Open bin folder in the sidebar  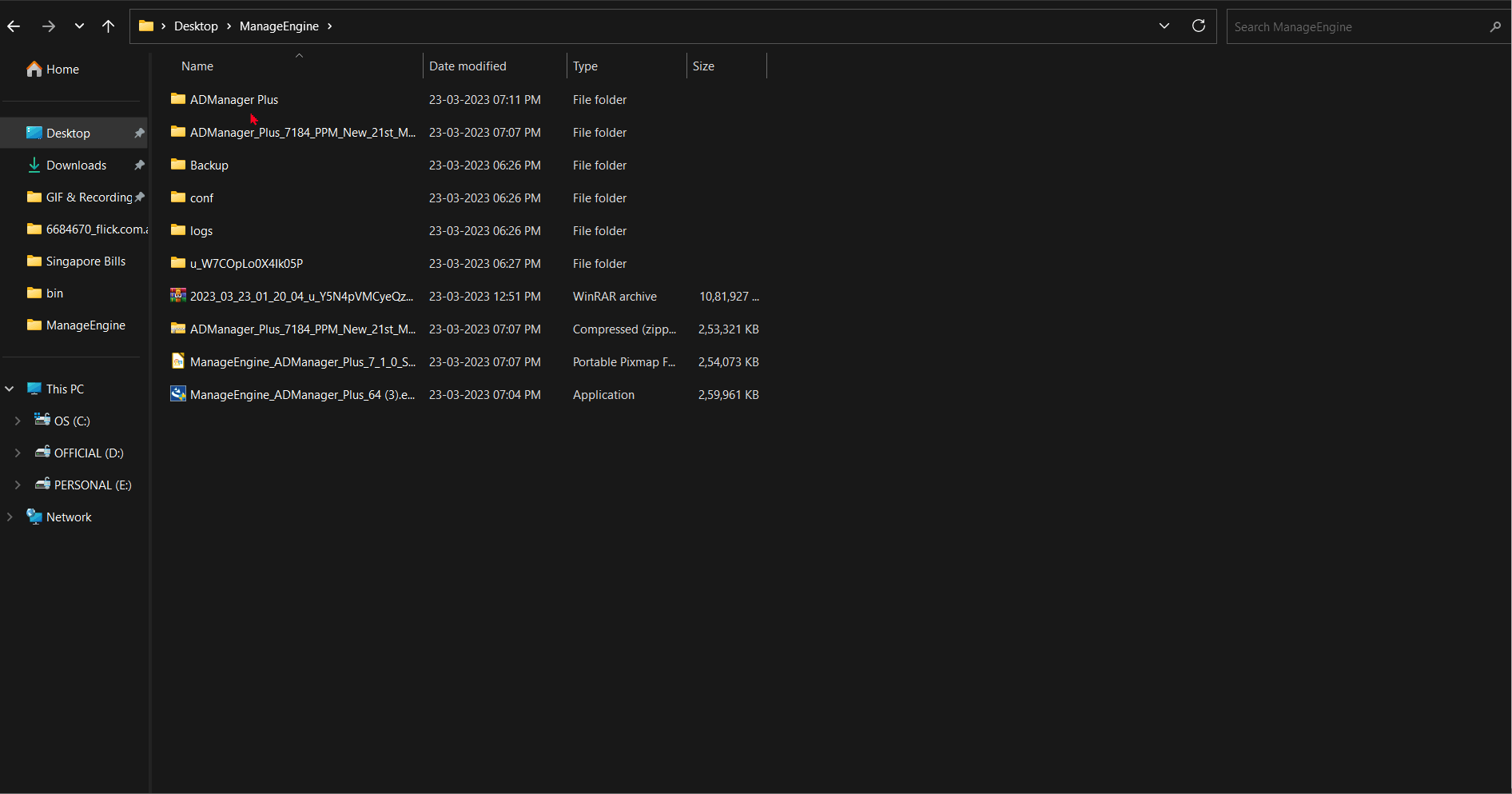54,293
